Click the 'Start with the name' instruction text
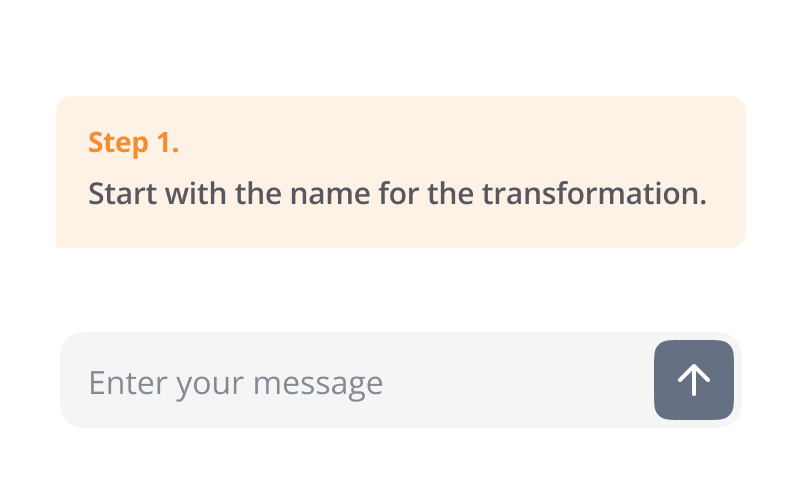This screenshot has width=800, height=488. click(x=397, y=193)
